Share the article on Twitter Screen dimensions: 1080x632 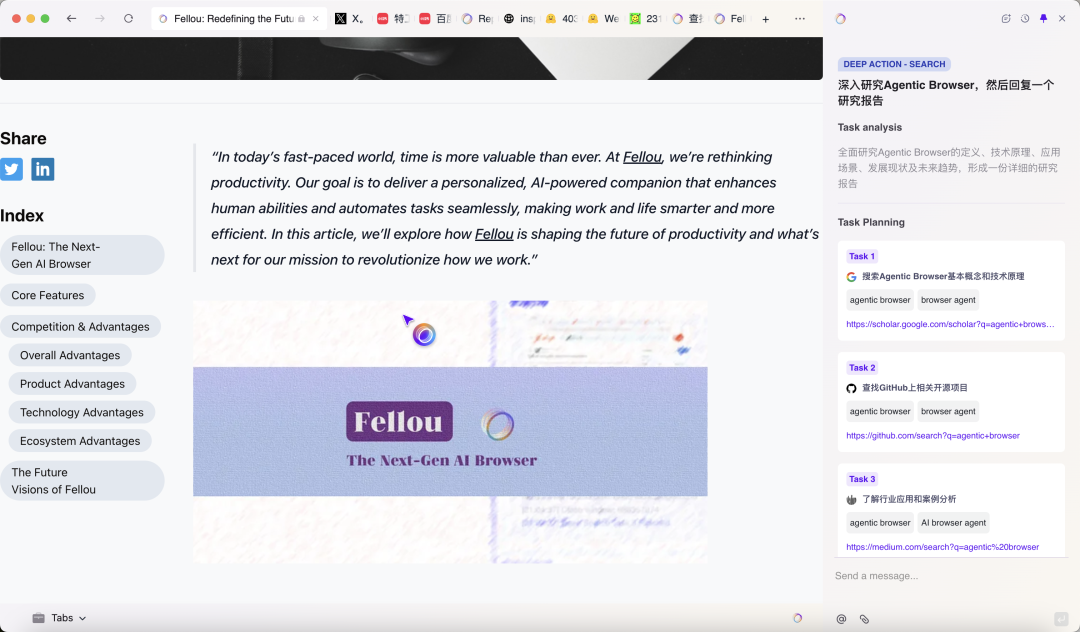coord(12,169)
